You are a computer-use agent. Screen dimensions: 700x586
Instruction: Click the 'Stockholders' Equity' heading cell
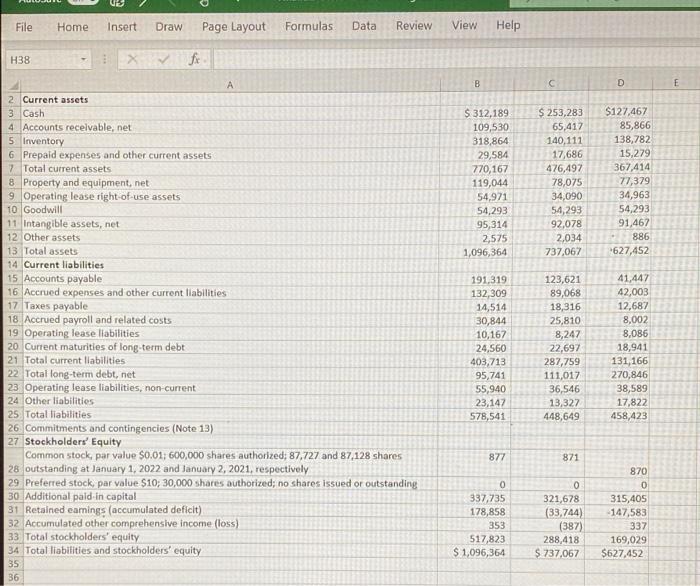tap(230, 441)
